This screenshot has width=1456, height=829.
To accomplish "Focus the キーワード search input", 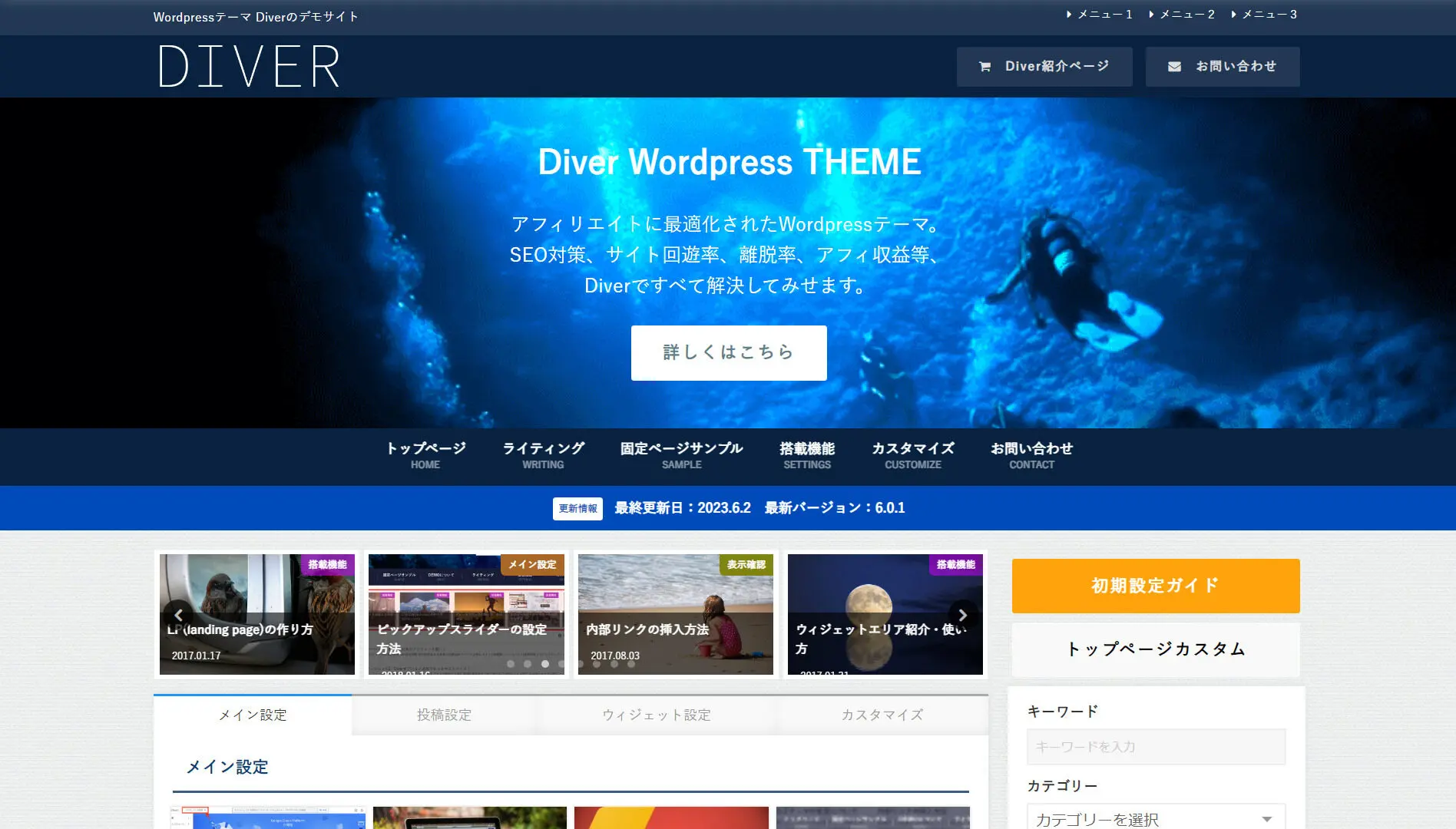I will click(x=1156, y=747).
